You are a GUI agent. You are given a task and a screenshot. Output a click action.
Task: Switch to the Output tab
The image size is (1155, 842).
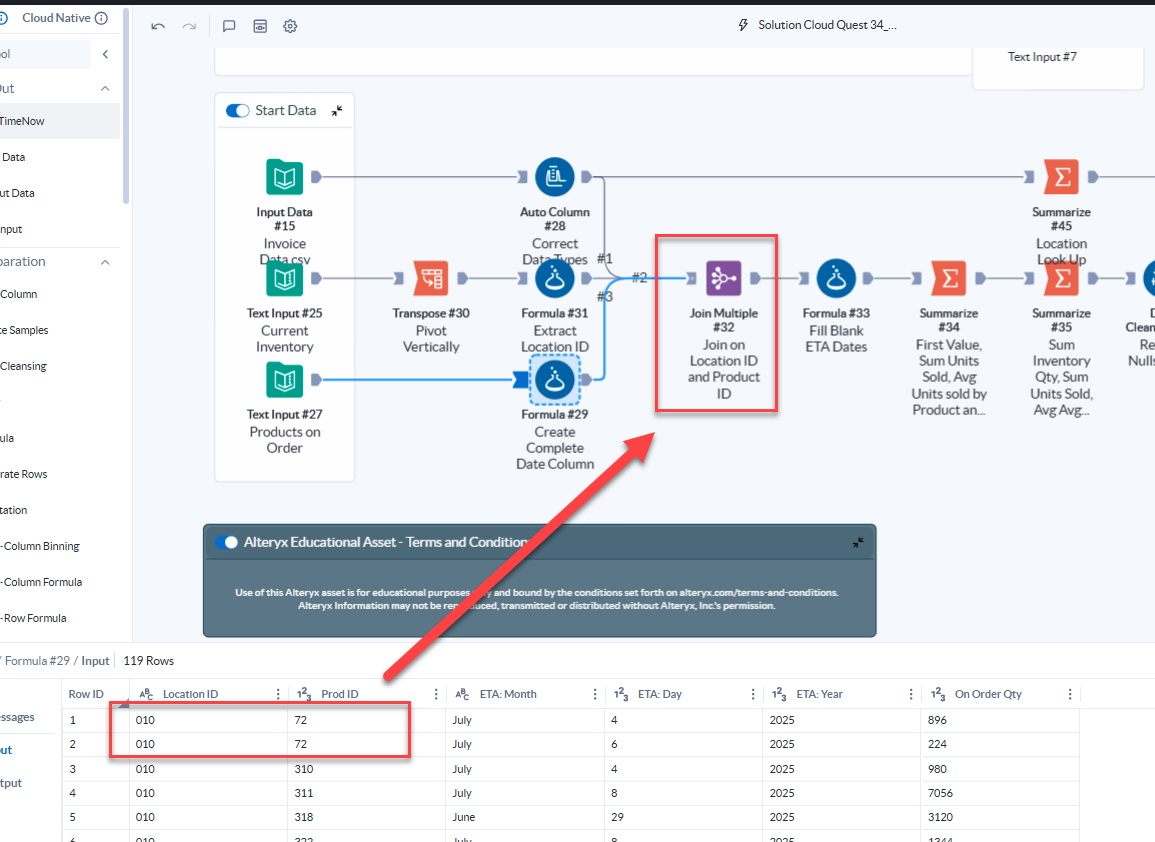coord(10,783)
